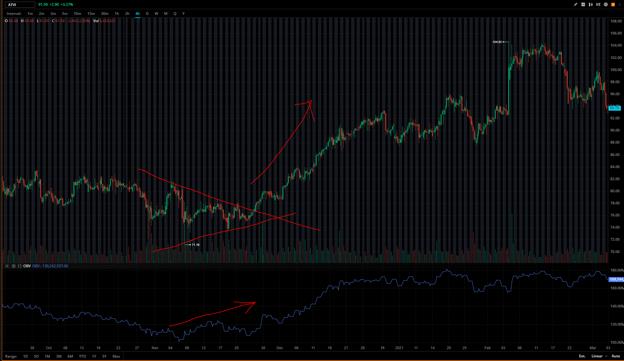This screenshot has height=361, width=624.
Task: Select the 1h interval
Action: [117, 14]
